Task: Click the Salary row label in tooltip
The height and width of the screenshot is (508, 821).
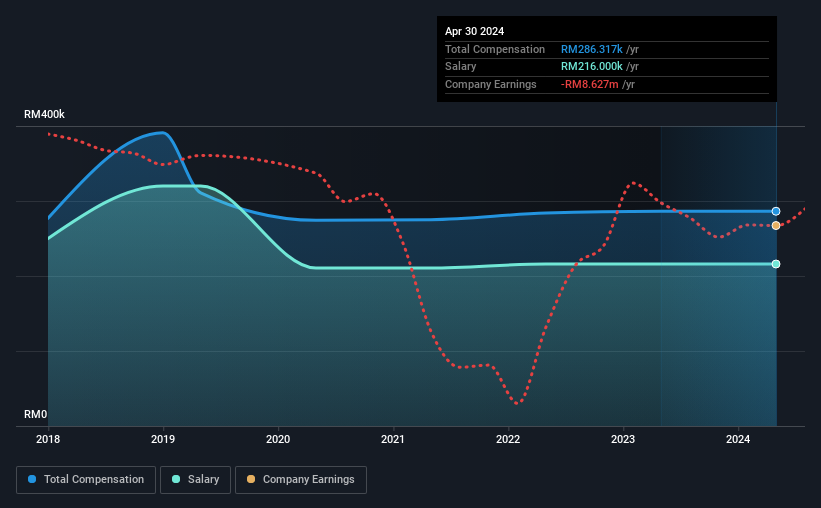Action: (x=461, y=67)
